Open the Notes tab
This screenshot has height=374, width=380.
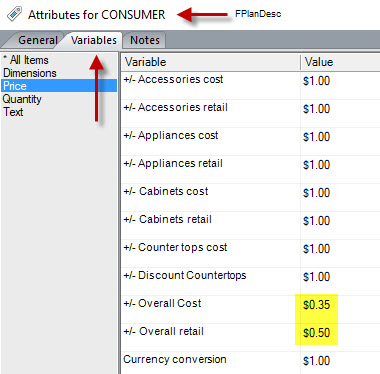145,40
